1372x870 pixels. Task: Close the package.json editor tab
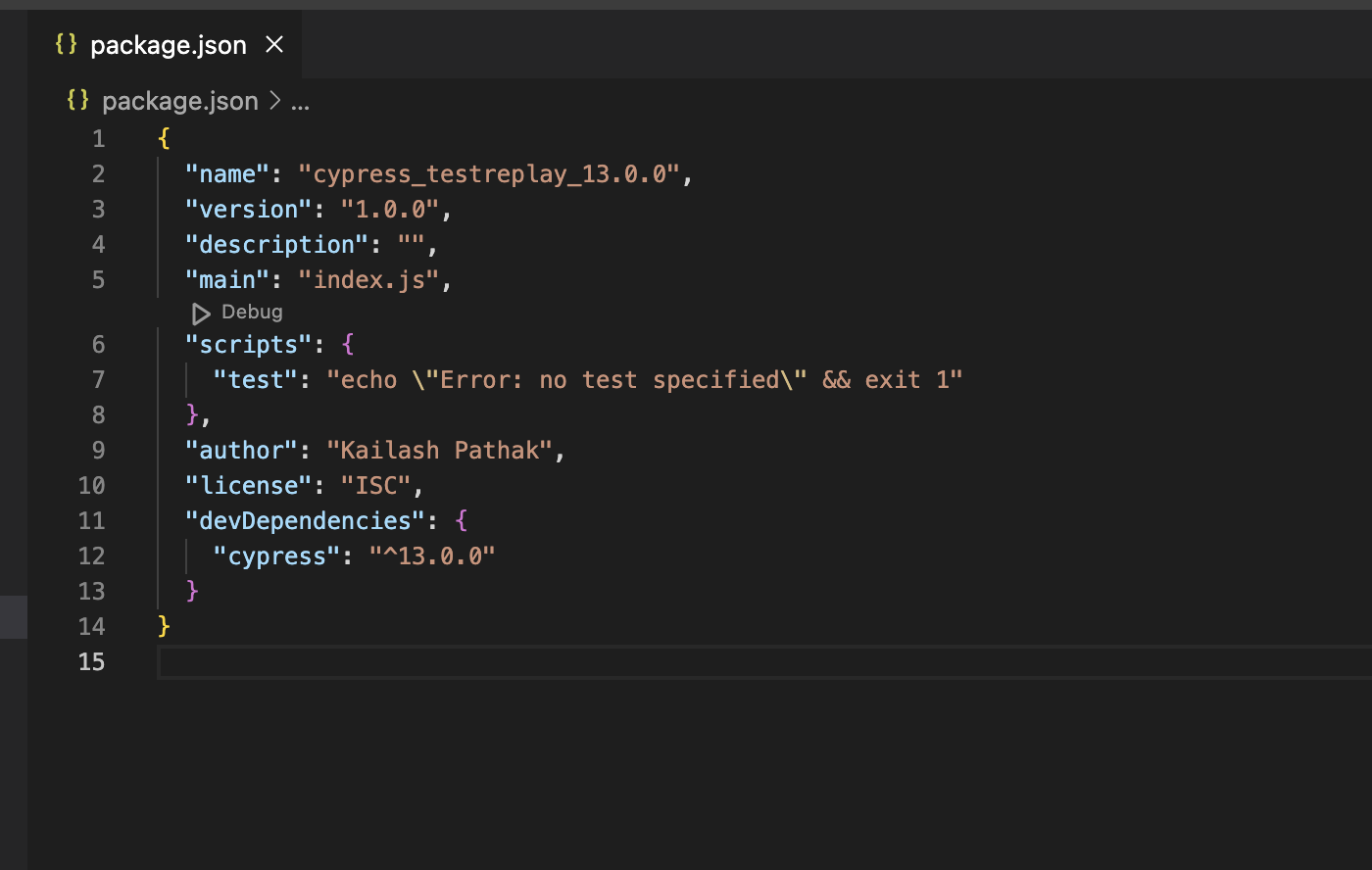tap(274, 45)
